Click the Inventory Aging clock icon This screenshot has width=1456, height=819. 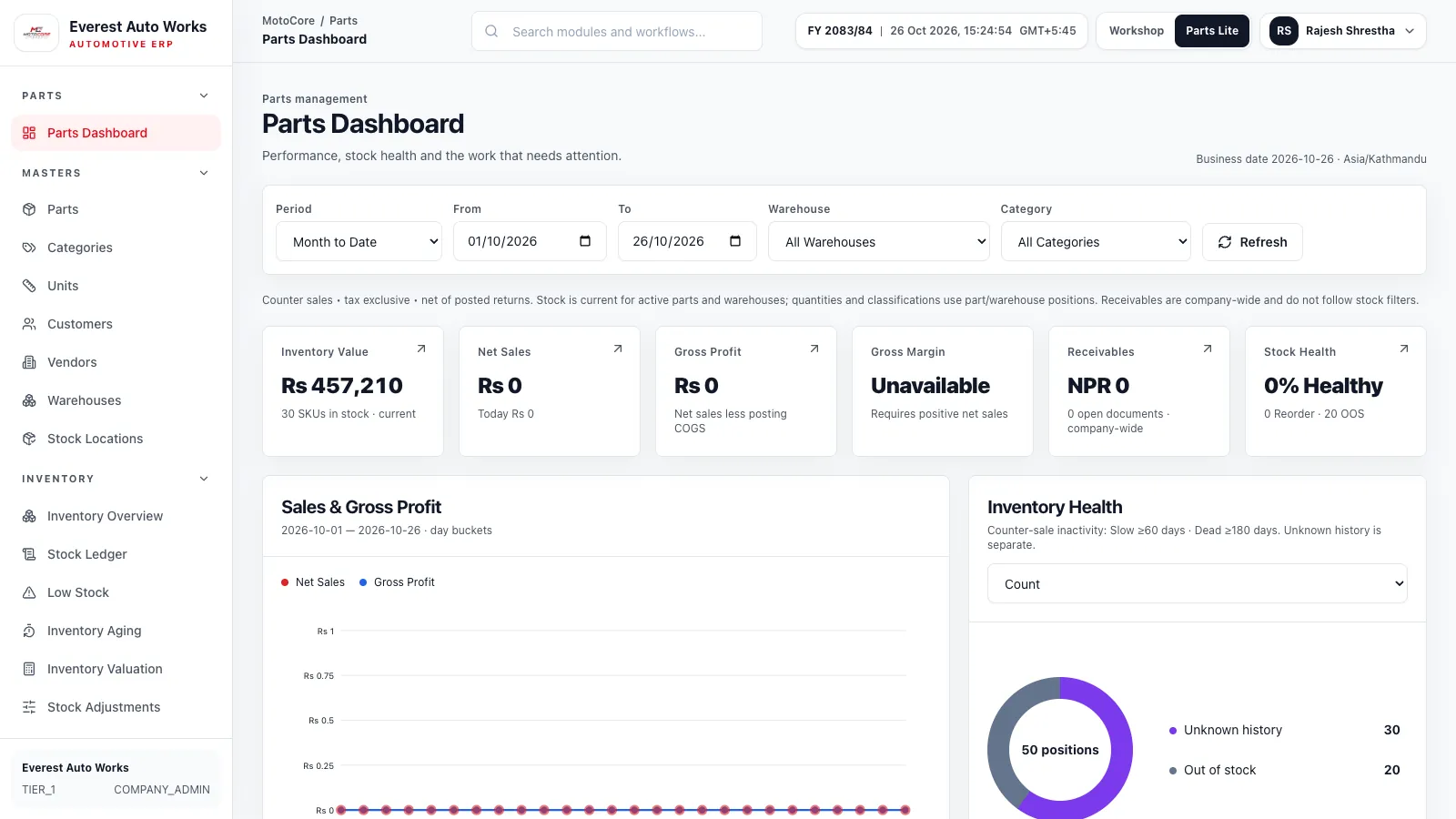pyautogui.click(x=29, y=631)
